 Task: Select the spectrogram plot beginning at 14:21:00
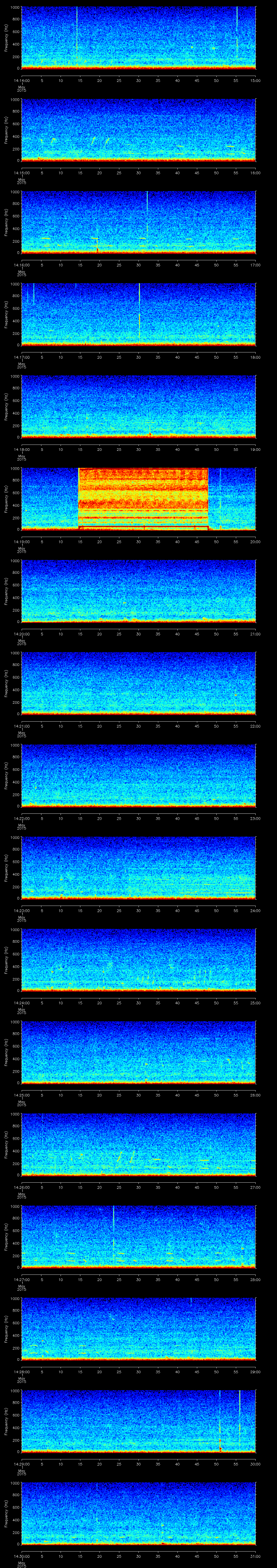tap(139, 683)
